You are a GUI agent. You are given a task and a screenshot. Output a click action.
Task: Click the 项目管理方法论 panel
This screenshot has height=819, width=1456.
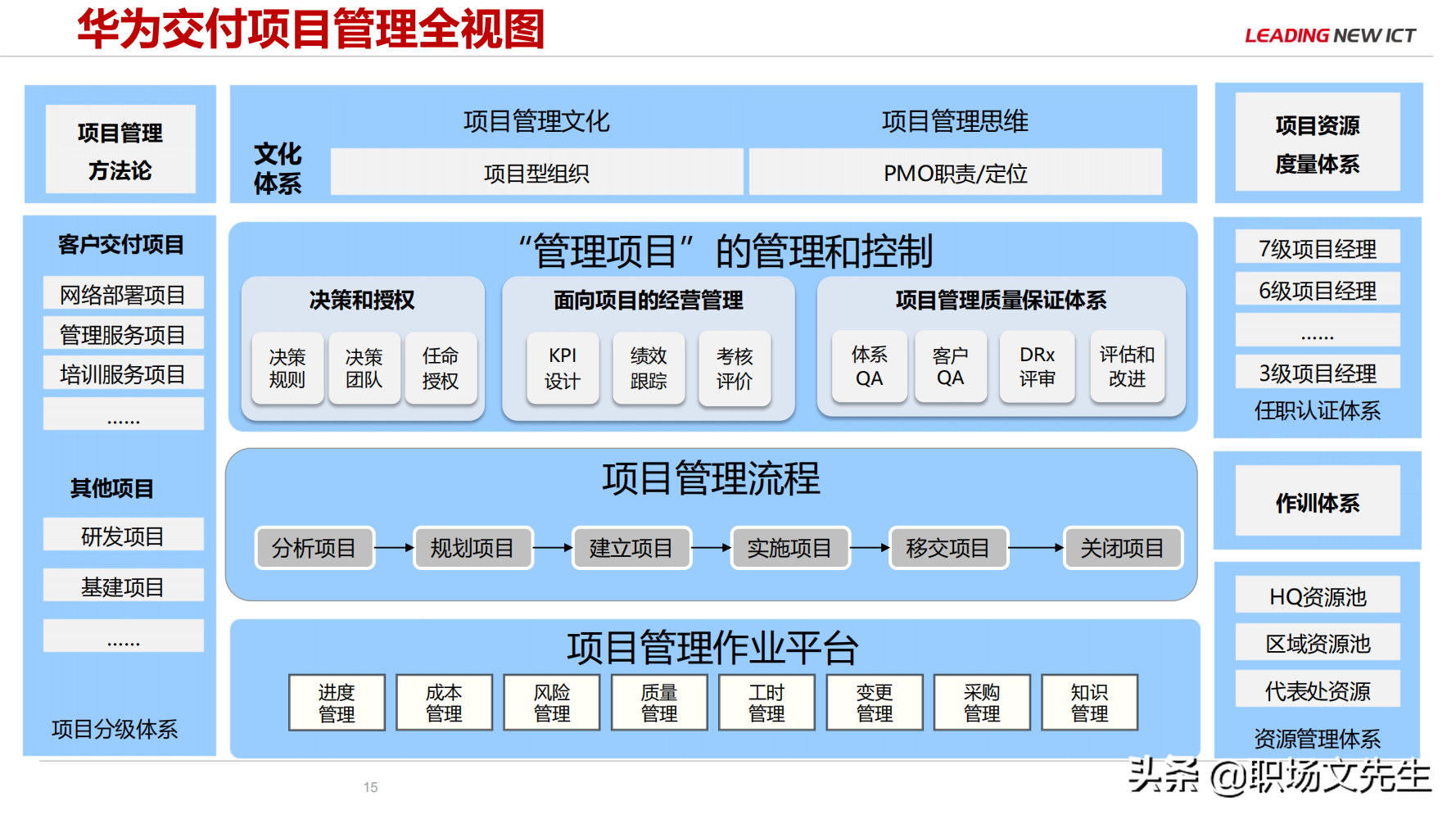[121, 151]
